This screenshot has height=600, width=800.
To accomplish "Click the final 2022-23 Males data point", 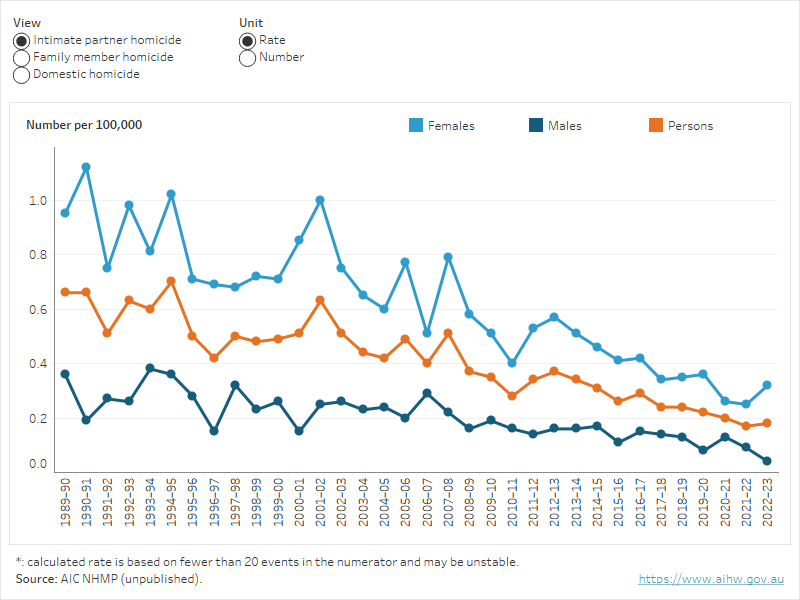I will [x=765, y=461].
